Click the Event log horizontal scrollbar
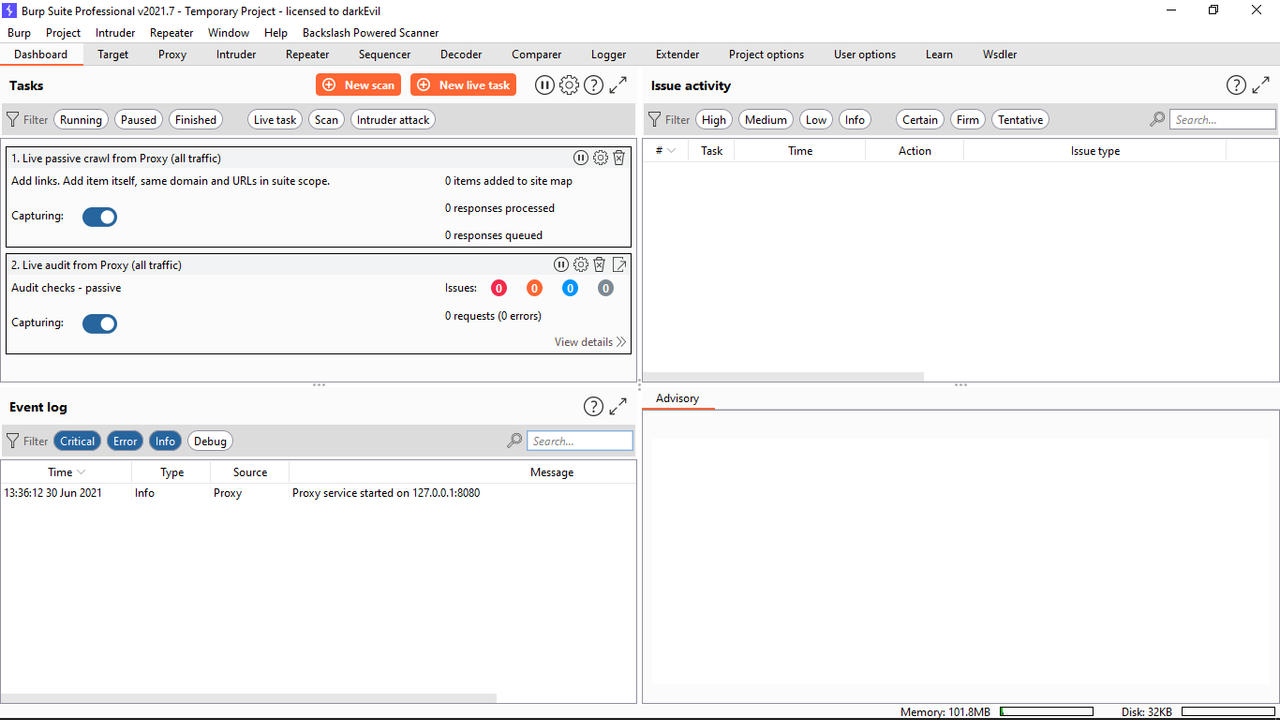The image size is (1280, 720). 249,698
